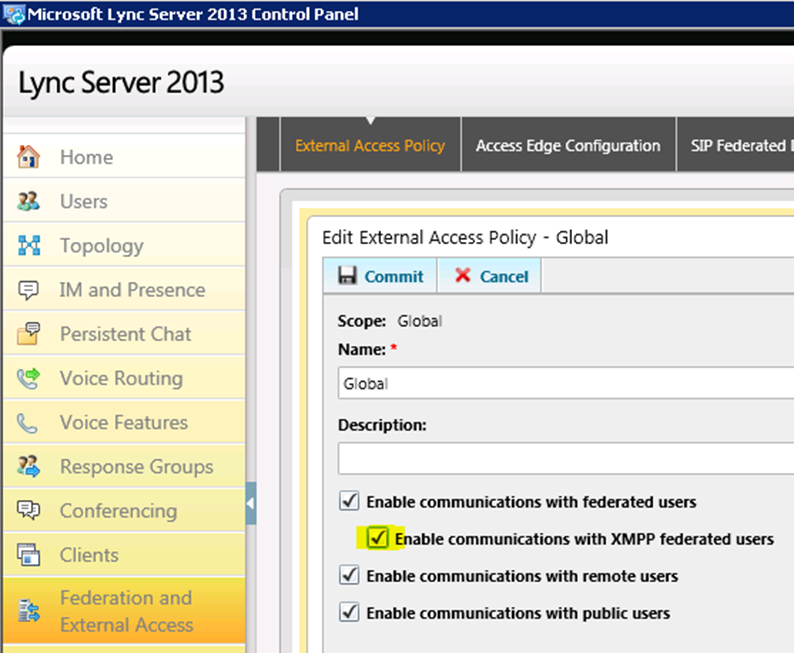Click the empty Description input field

coord(566,458)
